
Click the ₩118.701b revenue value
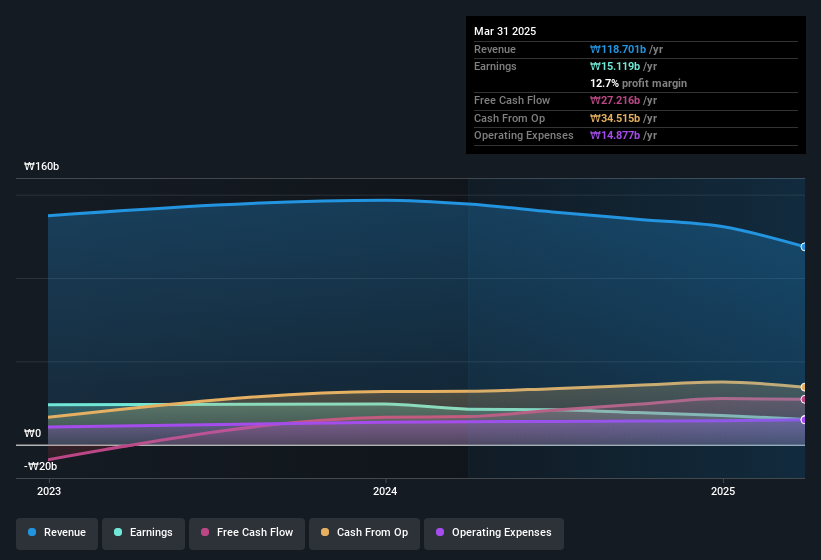pyautogui.click(x=618, y=49)
